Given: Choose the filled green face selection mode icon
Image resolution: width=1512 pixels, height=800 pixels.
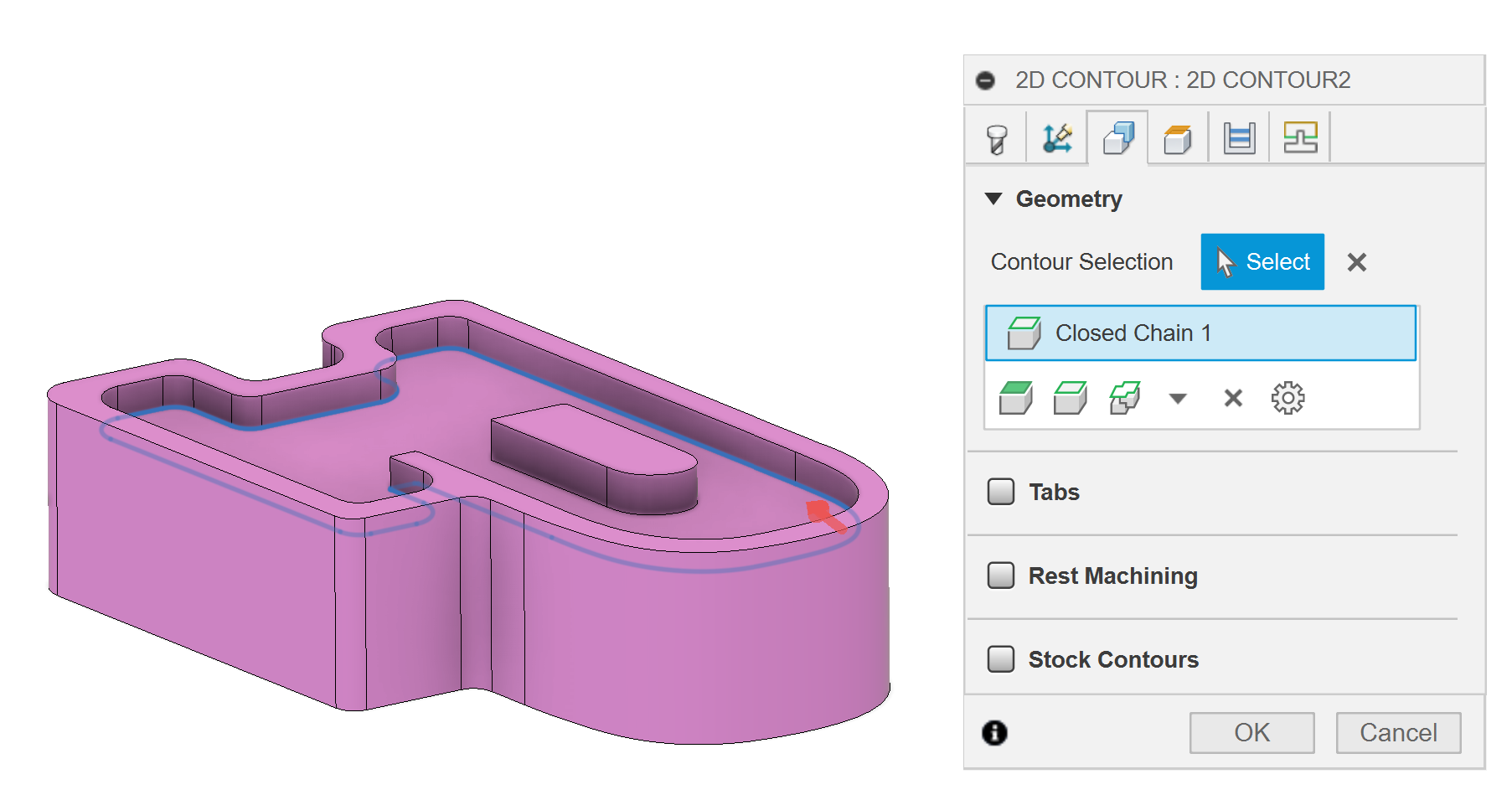Looking at the screenshot, I should pyautogui.click(x=1016, y=398).
